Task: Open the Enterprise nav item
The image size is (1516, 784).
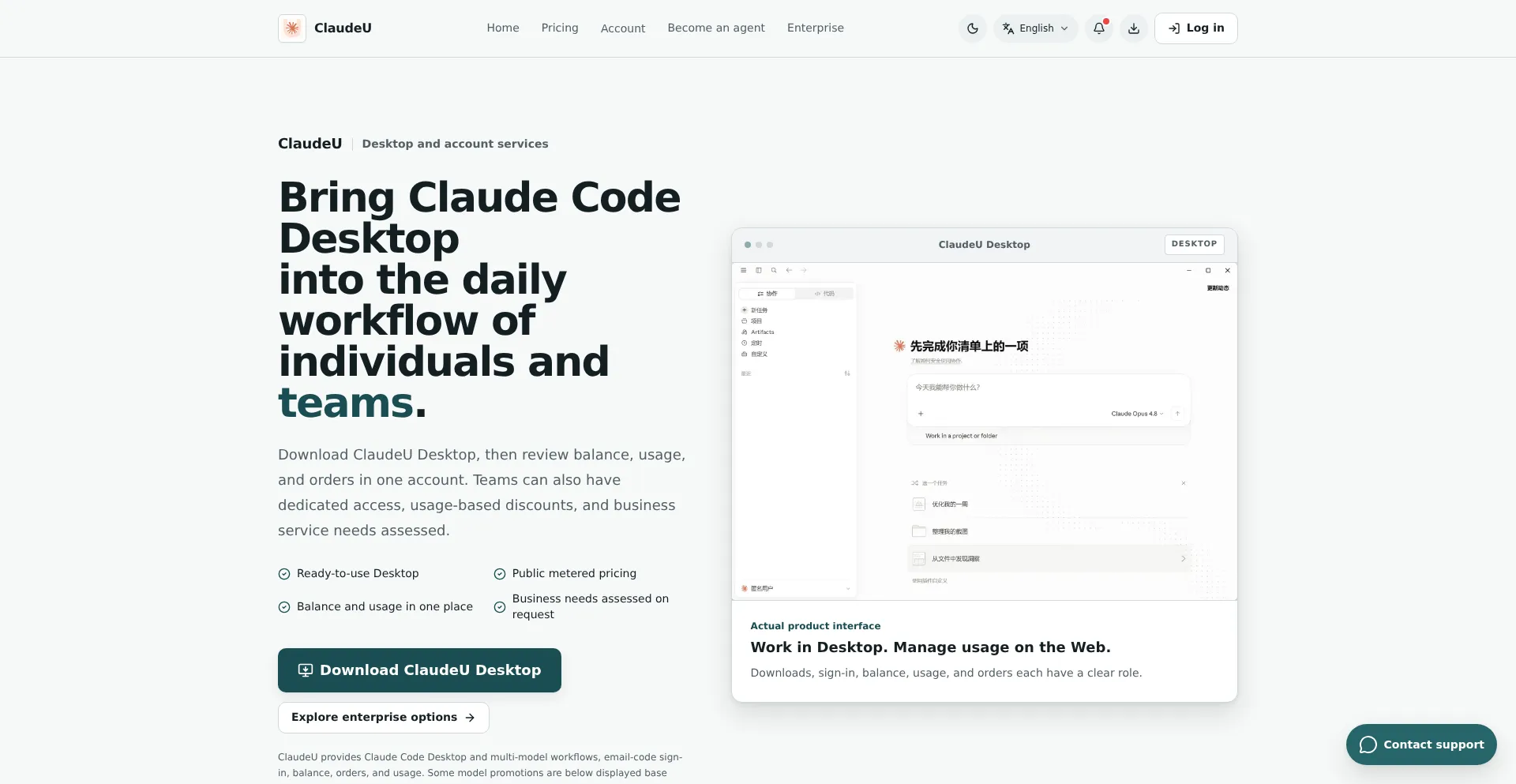Action: [x=816, y=28]
